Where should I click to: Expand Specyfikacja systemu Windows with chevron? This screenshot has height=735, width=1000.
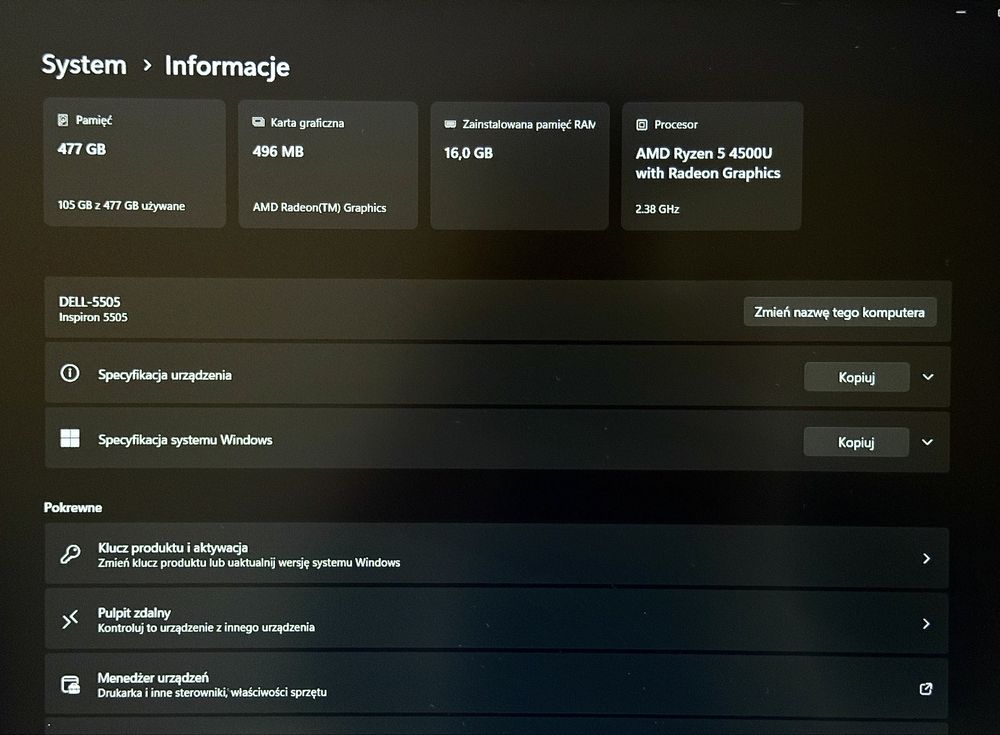pos(927,442)
